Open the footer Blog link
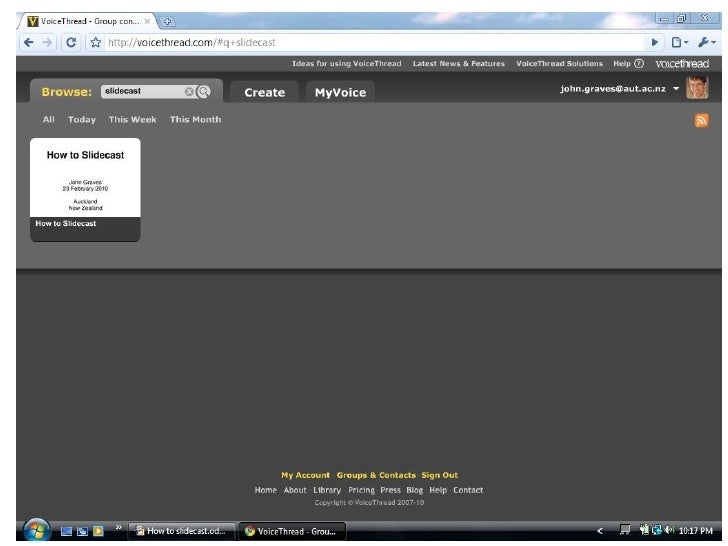728x546 pixels. point(415,490)
